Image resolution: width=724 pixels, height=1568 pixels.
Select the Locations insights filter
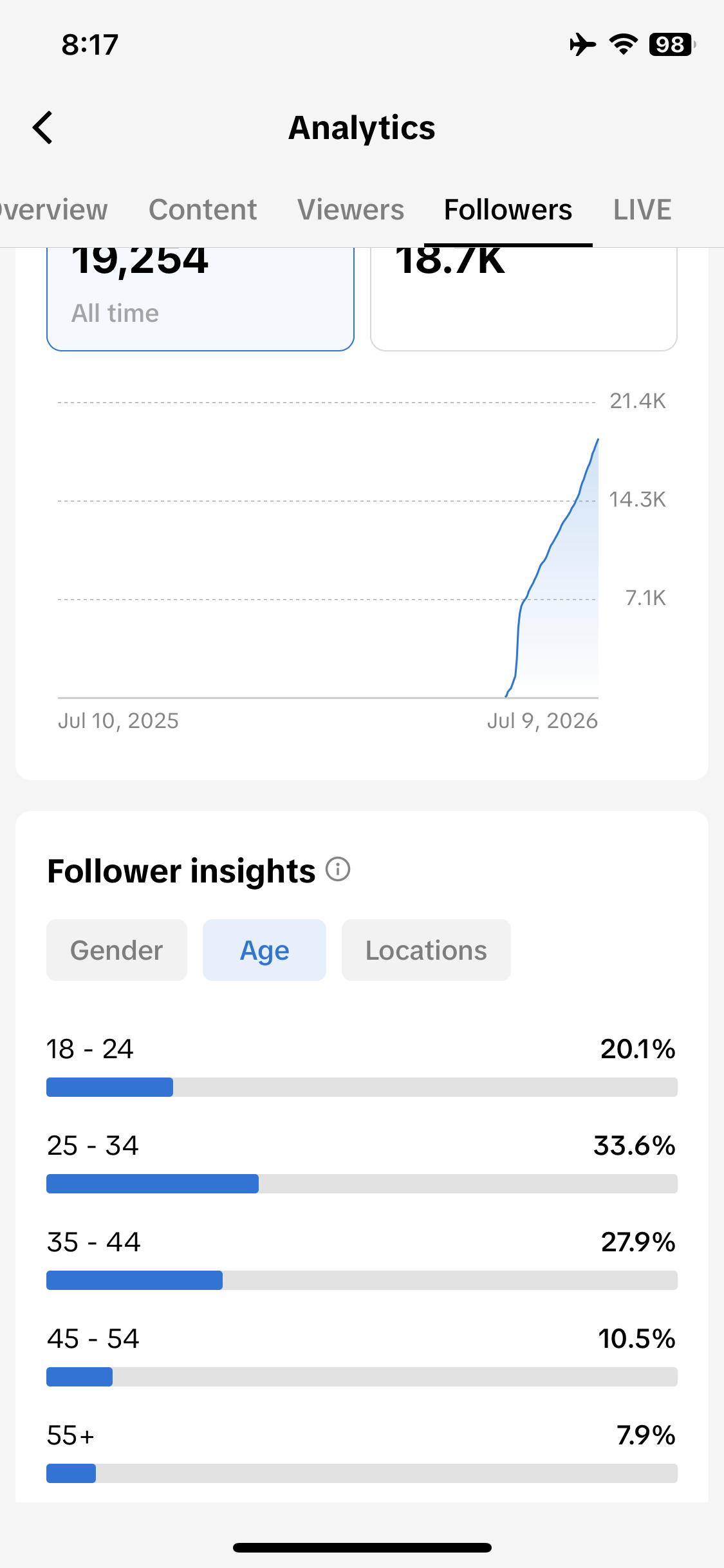tap(426, 950)
